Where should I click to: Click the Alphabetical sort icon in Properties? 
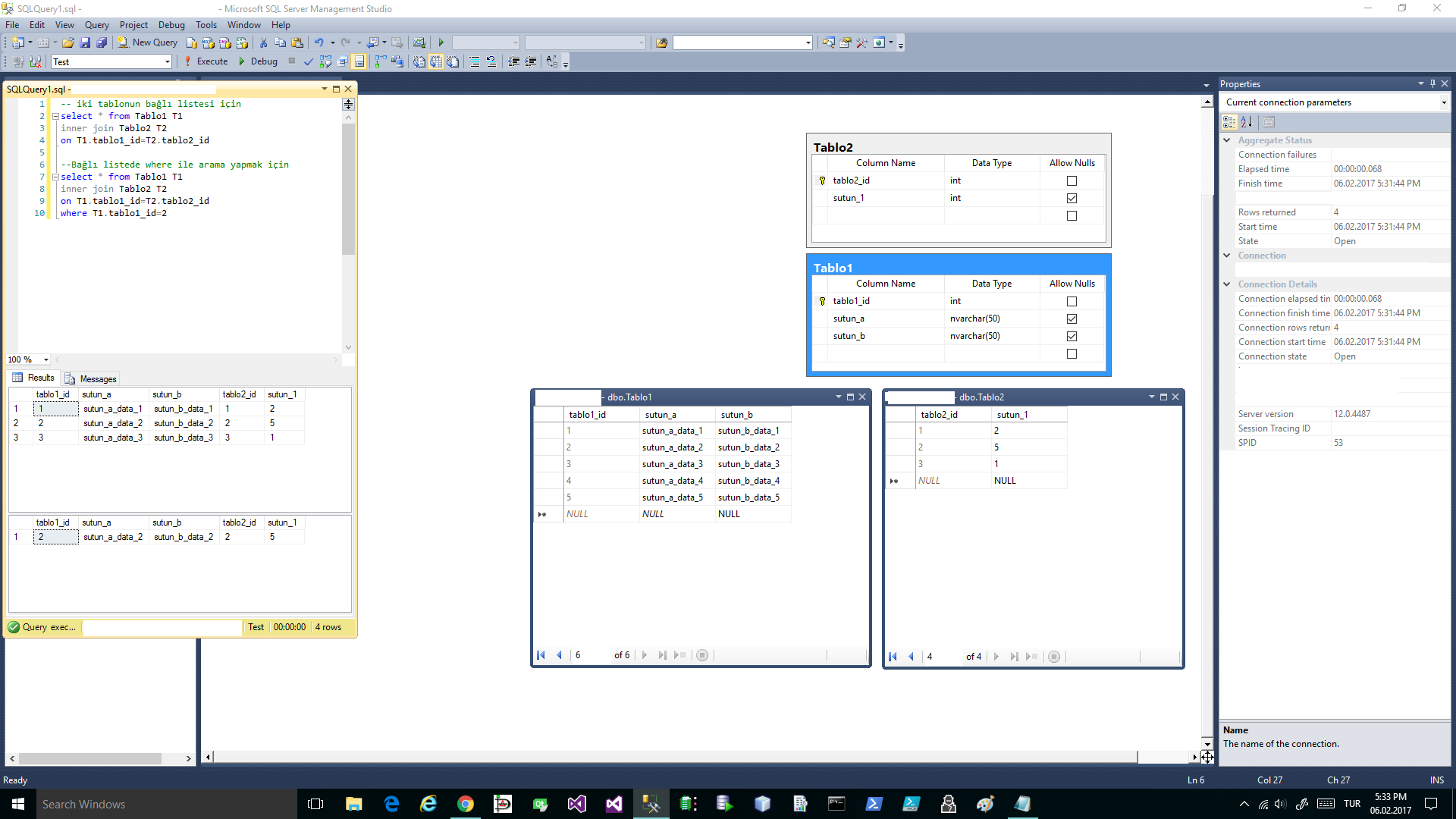click(1247, 121)
